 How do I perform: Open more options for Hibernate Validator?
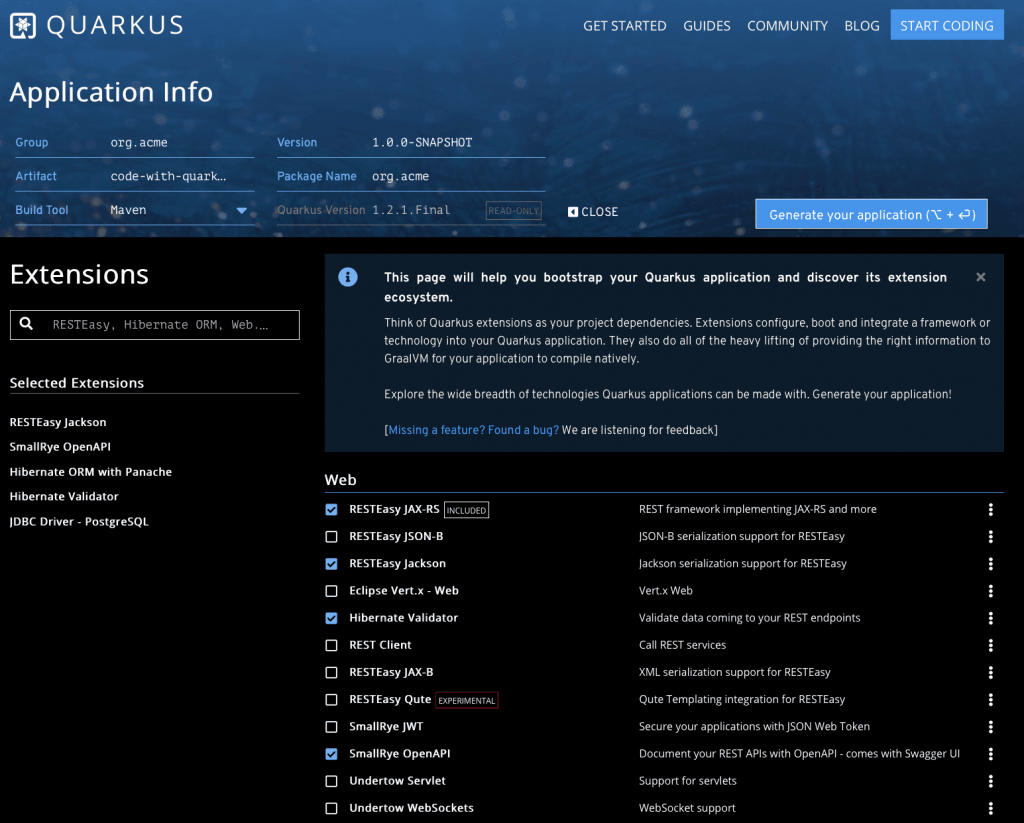(x=990, y=618)
